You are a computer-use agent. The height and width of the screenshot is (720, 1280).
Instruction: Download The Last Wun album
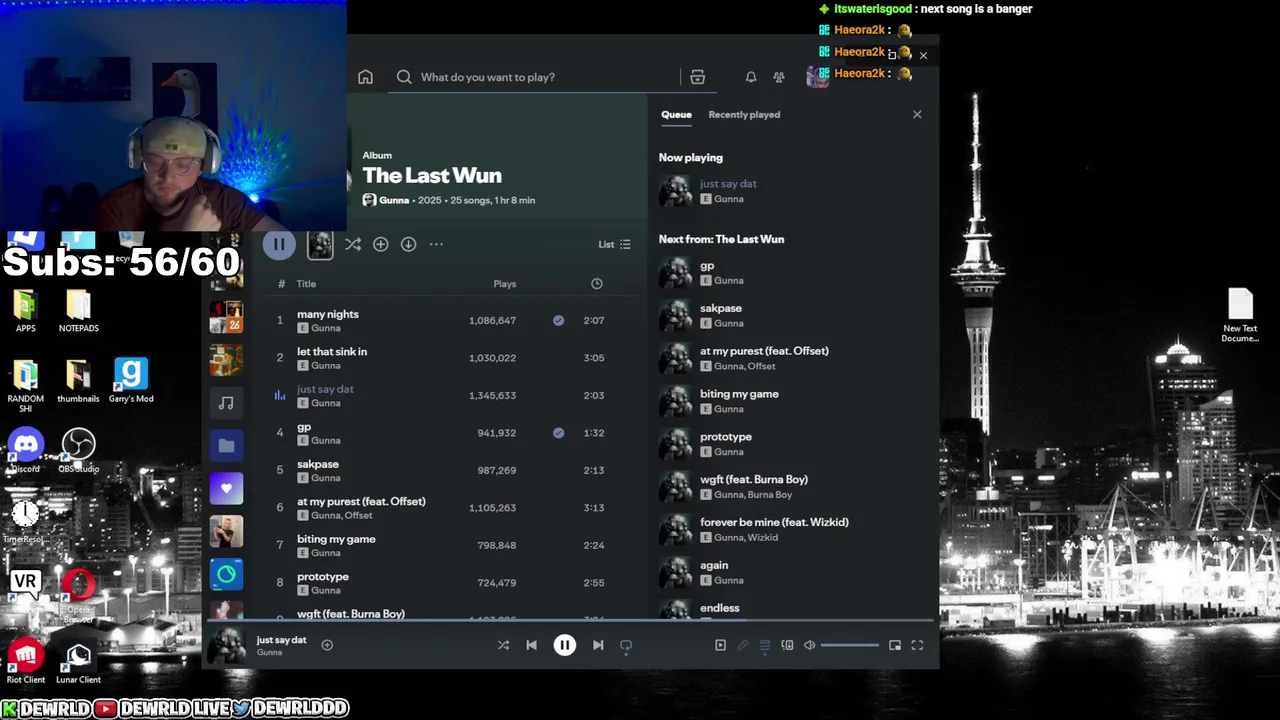(x=408, y=244)
